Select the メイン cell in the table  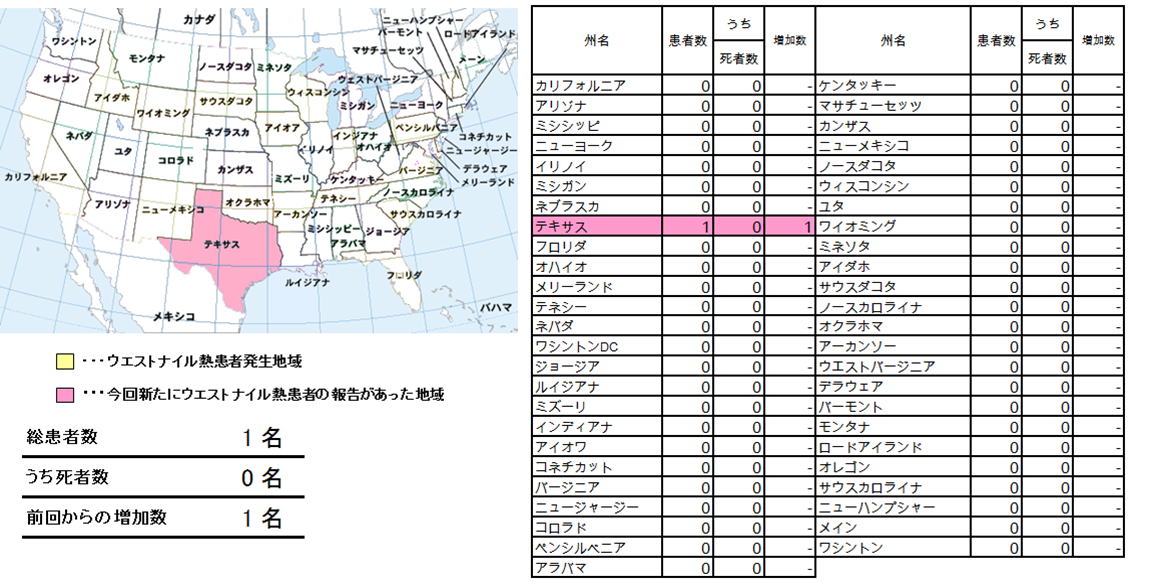click(x=894, y=527)
